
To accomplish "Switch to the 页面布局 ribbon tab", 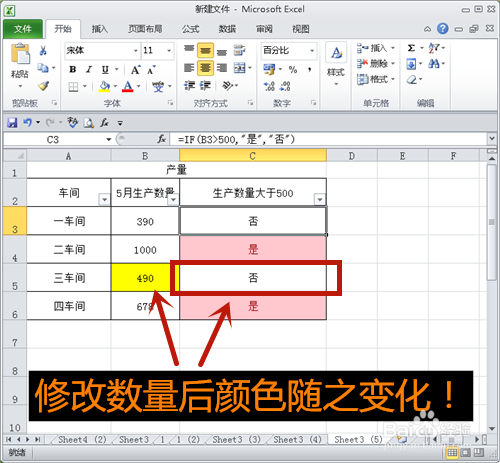I will click(x=145, y=29).
